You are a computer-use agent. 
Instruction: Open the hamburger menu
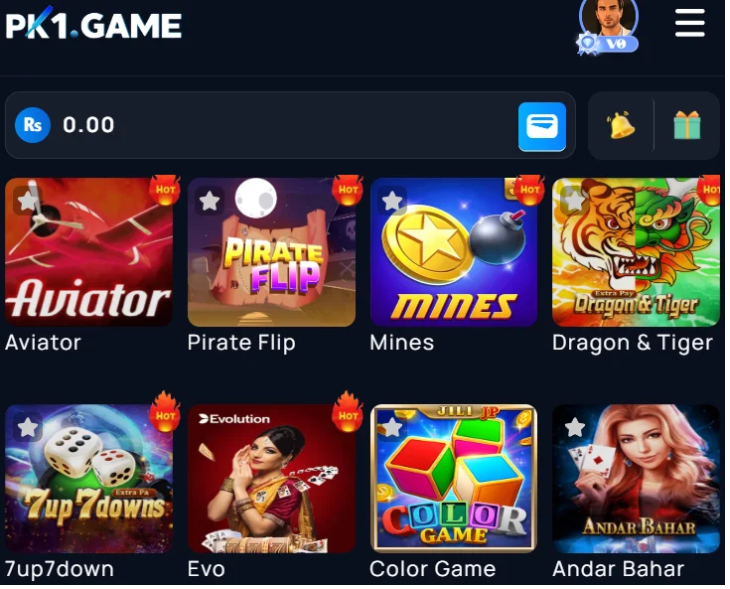689,23
